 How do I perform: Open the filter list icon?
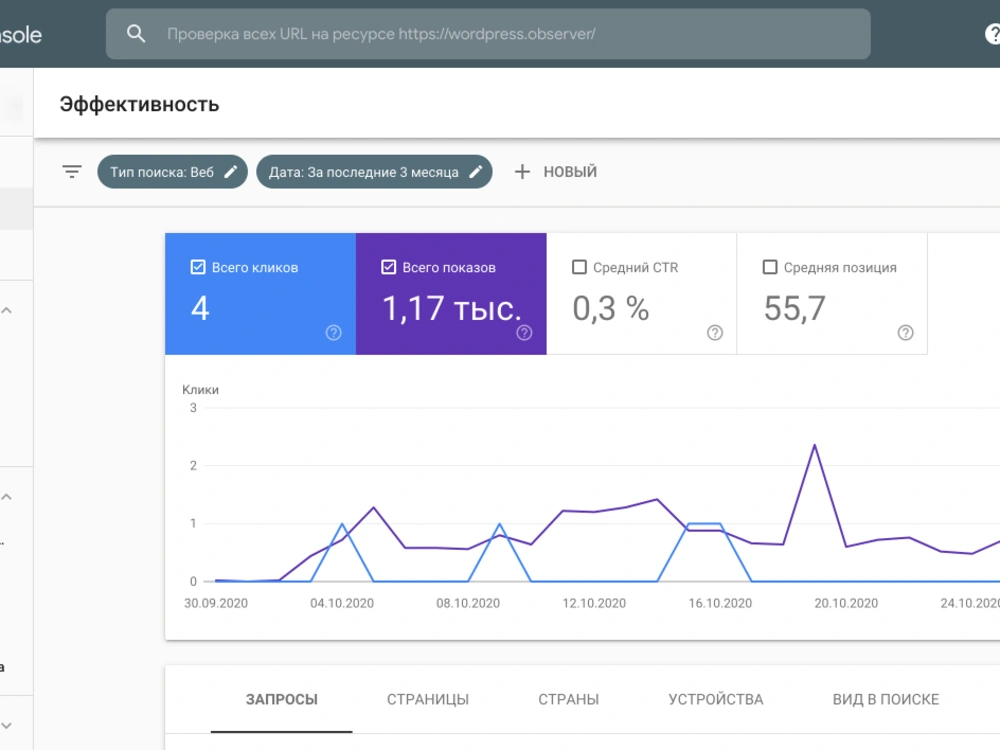[x=72, y=172]
